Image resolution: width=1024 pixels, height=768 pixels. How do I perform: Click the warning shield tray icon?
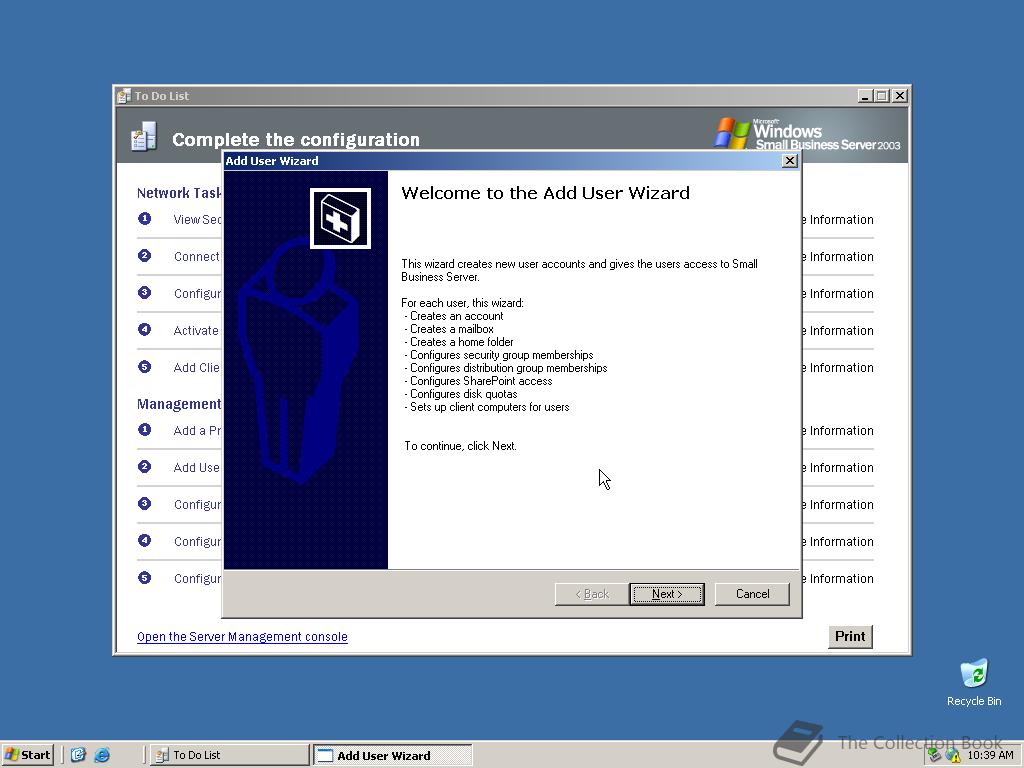[x=952, y=756]
